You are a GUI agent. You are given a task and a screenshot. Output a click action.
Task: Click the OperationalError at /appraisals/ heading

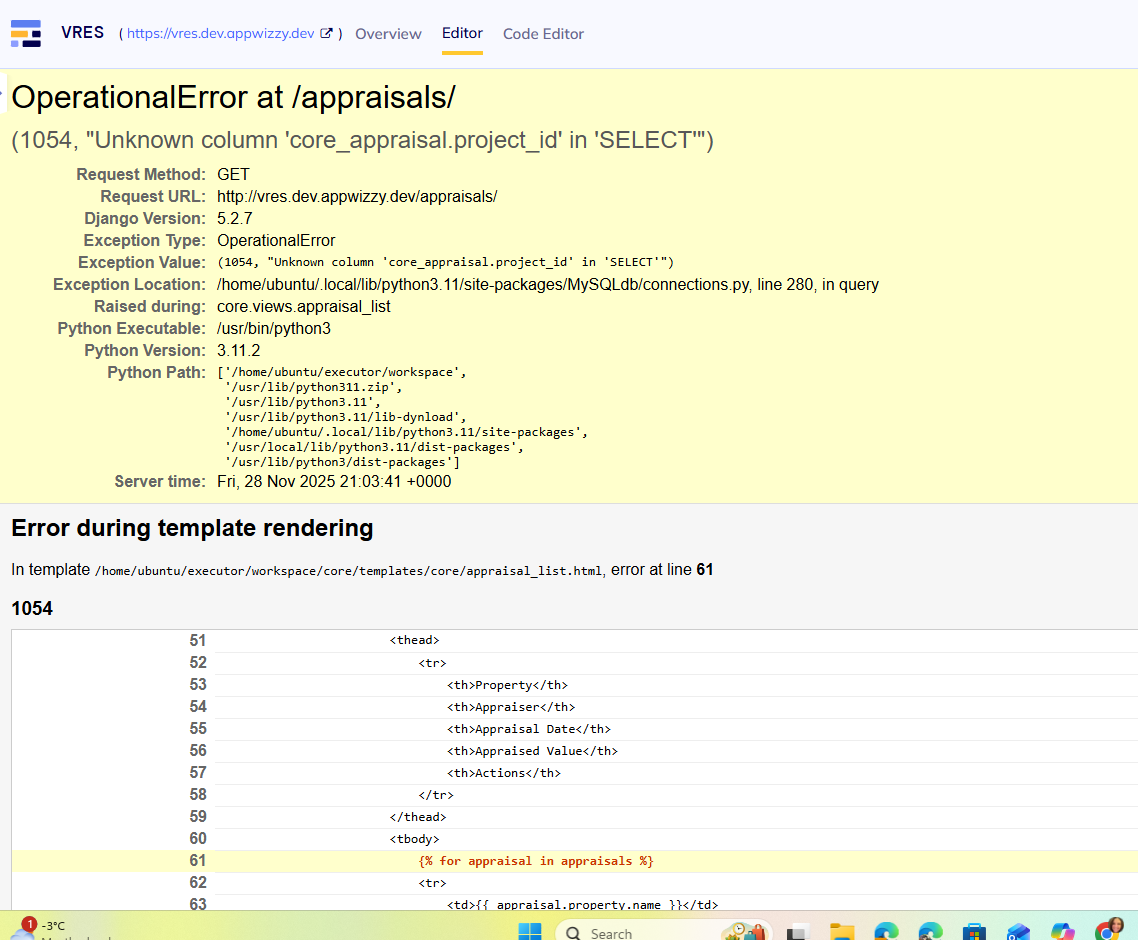click(233, 98)
